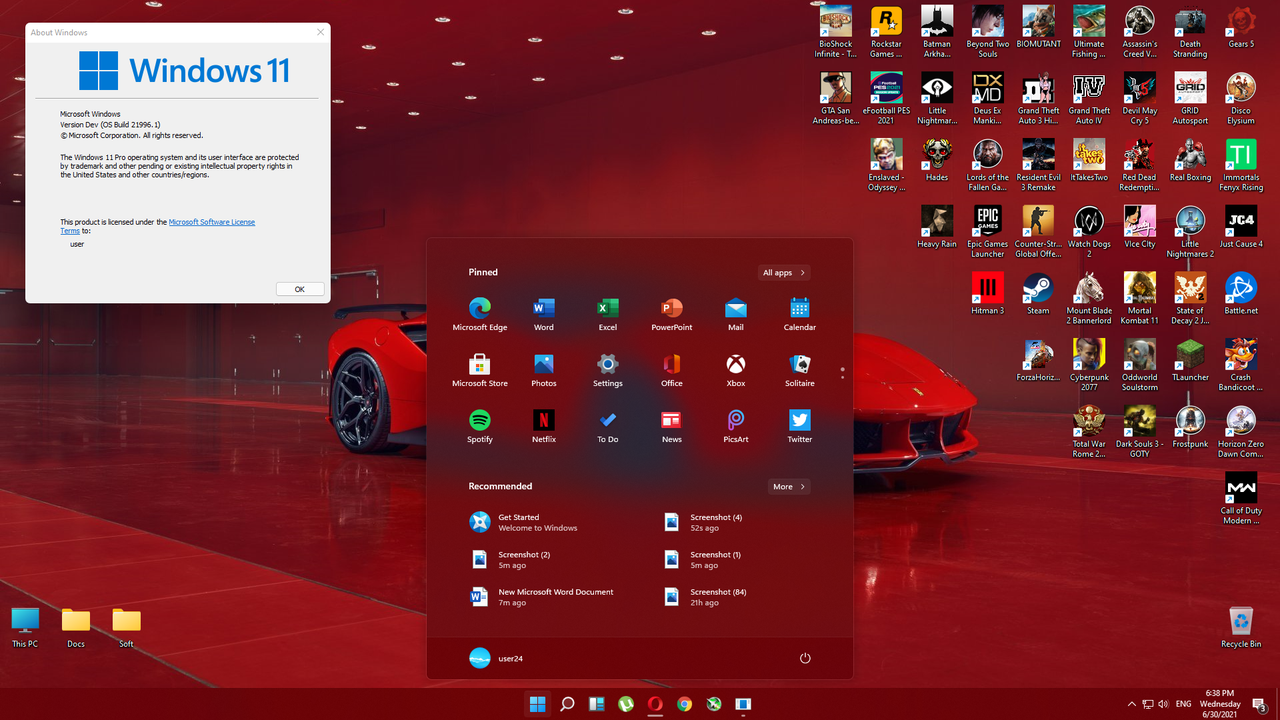
Task: Open the Microsoft Software License Terms link
Action: click(211, 222)
